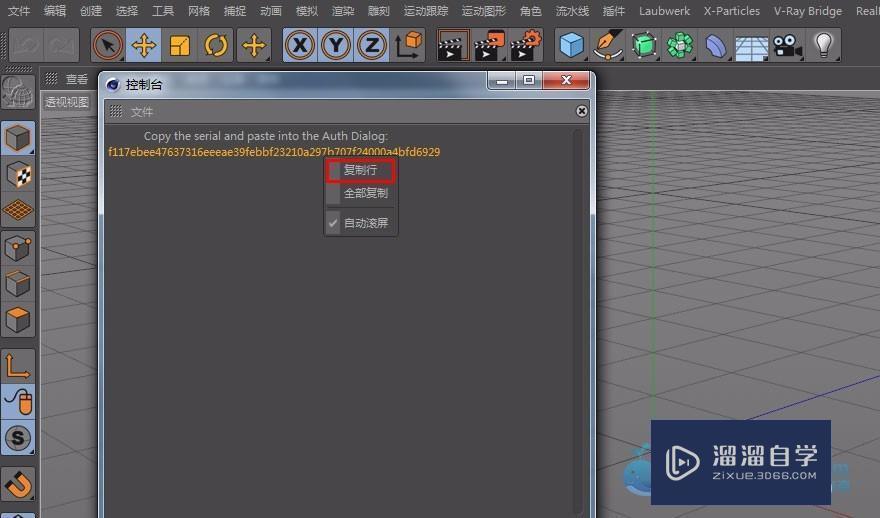Add a Cube primitive object
The width and height of the screenshot is (880, 518).
click(x=572, y=45)
